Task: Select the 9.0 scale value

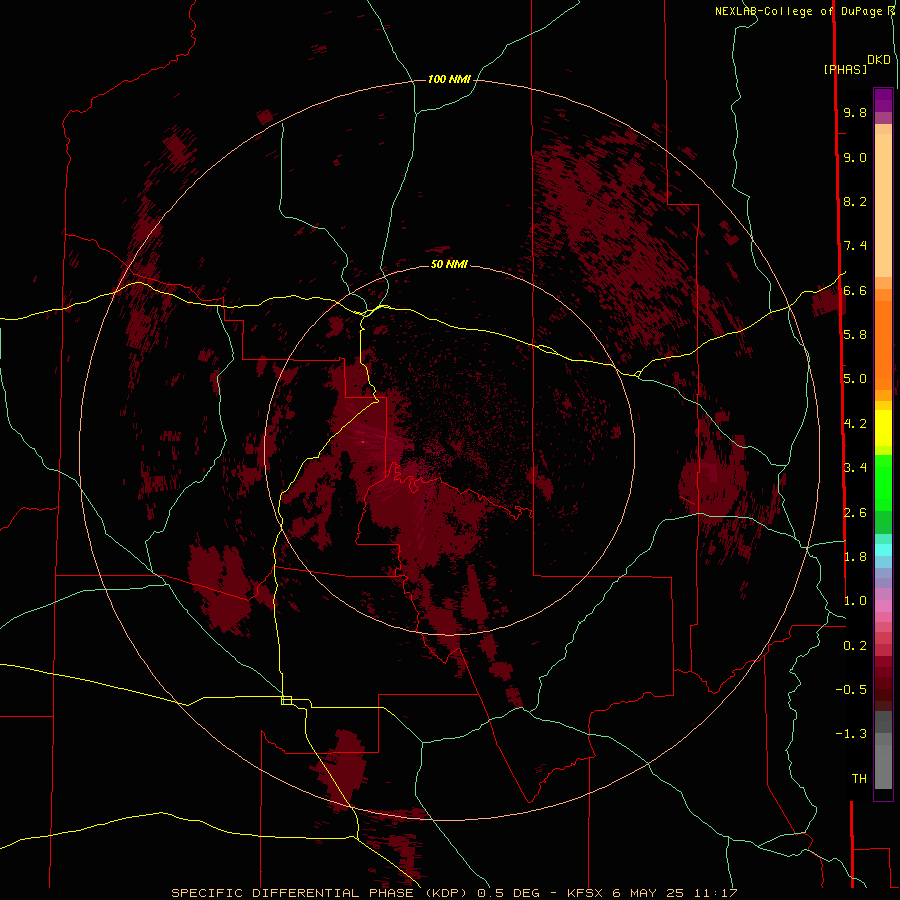Action: [855, 157]
